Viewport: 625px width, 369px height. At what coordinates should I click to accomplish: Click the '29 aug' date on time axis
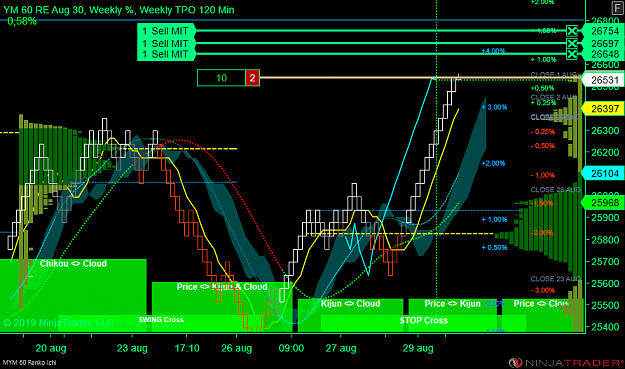(418, 348)
